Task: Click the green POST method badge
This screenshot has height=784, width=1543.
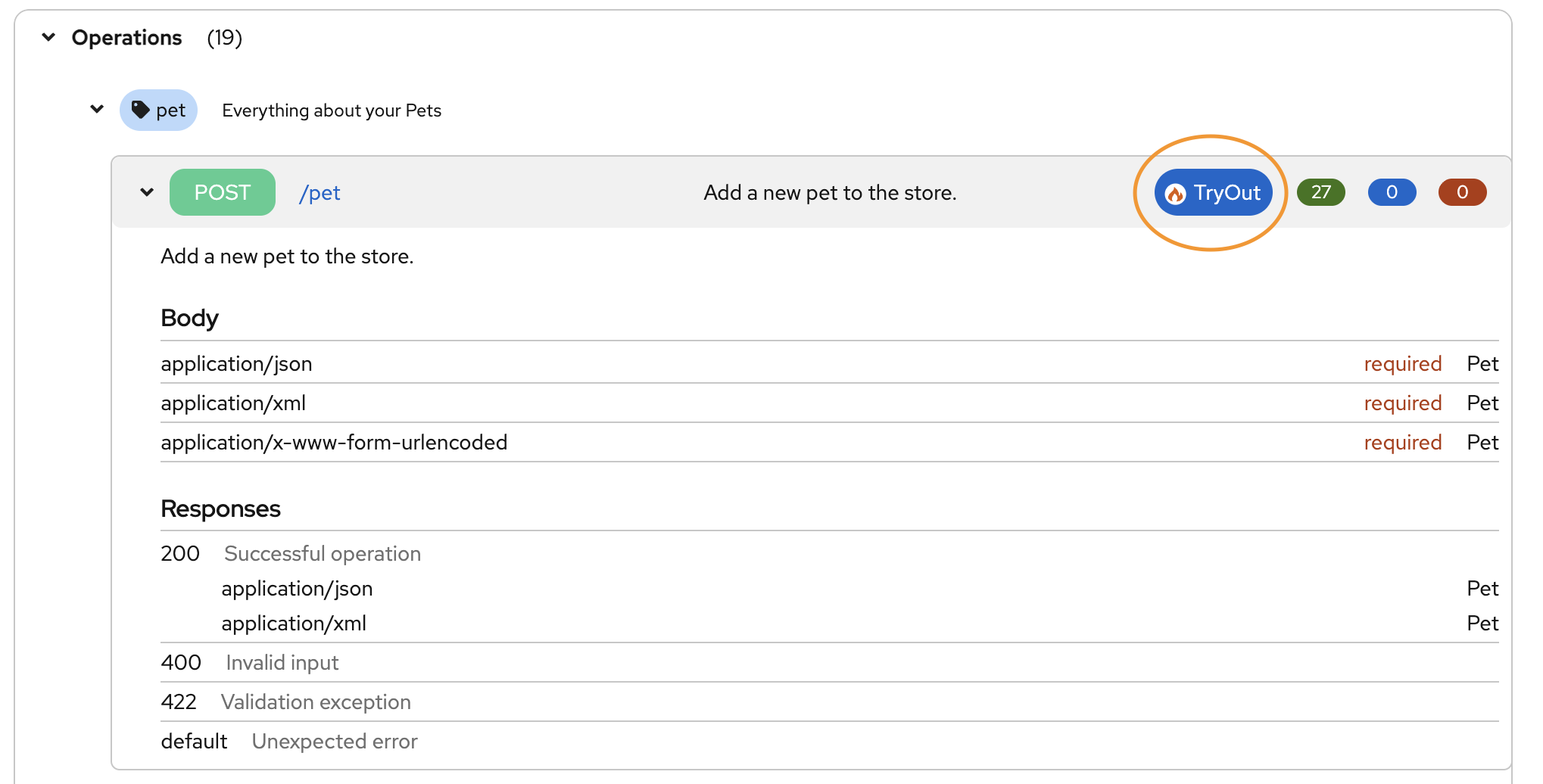Action: click(222, 192)
